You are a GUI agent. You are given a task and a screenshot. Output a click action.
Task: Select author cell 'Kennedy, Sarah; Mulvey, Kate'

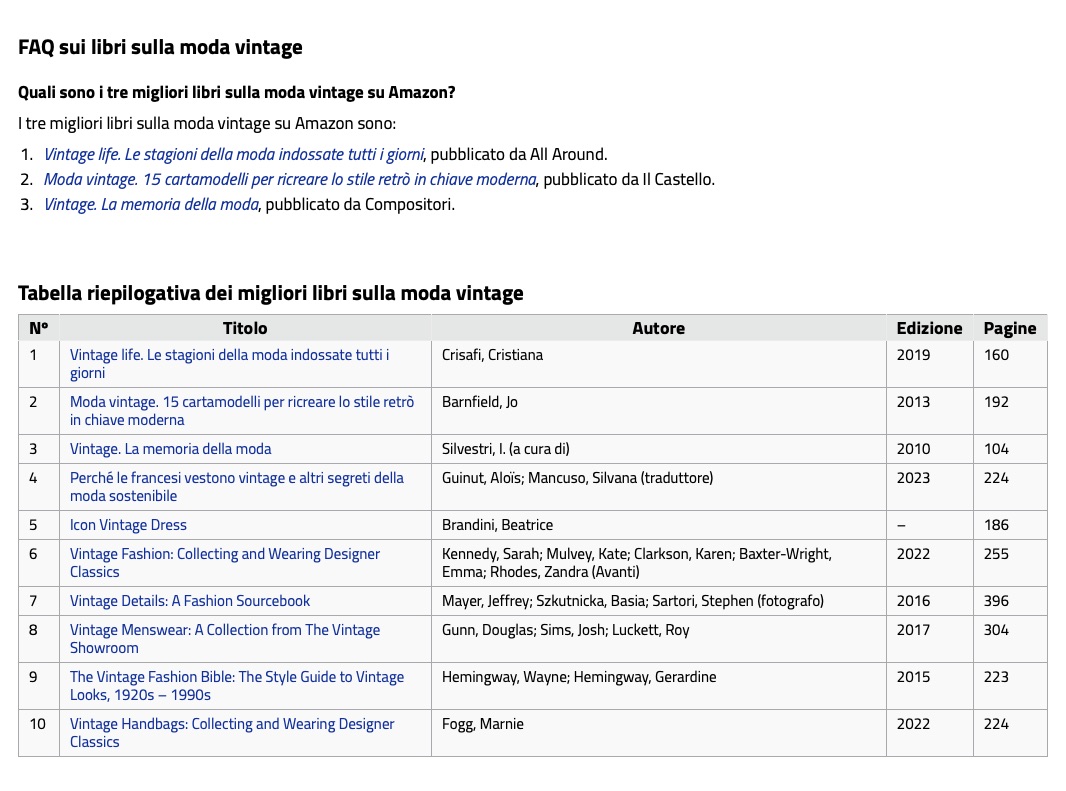[x=659, y=563]
